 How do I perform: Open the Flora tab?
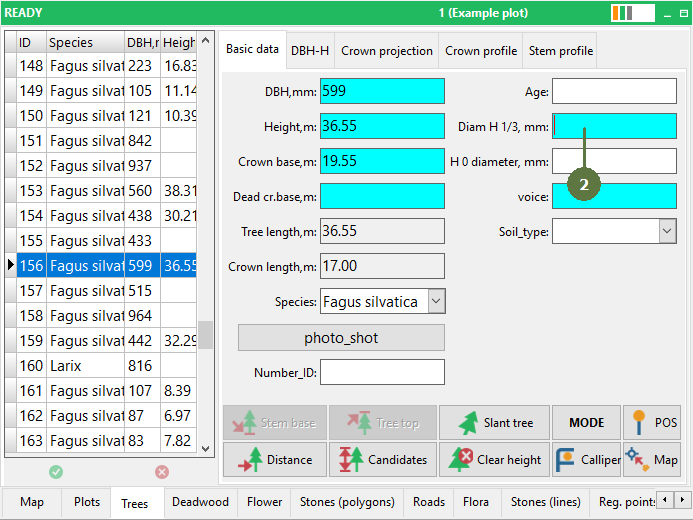point(476,502)
